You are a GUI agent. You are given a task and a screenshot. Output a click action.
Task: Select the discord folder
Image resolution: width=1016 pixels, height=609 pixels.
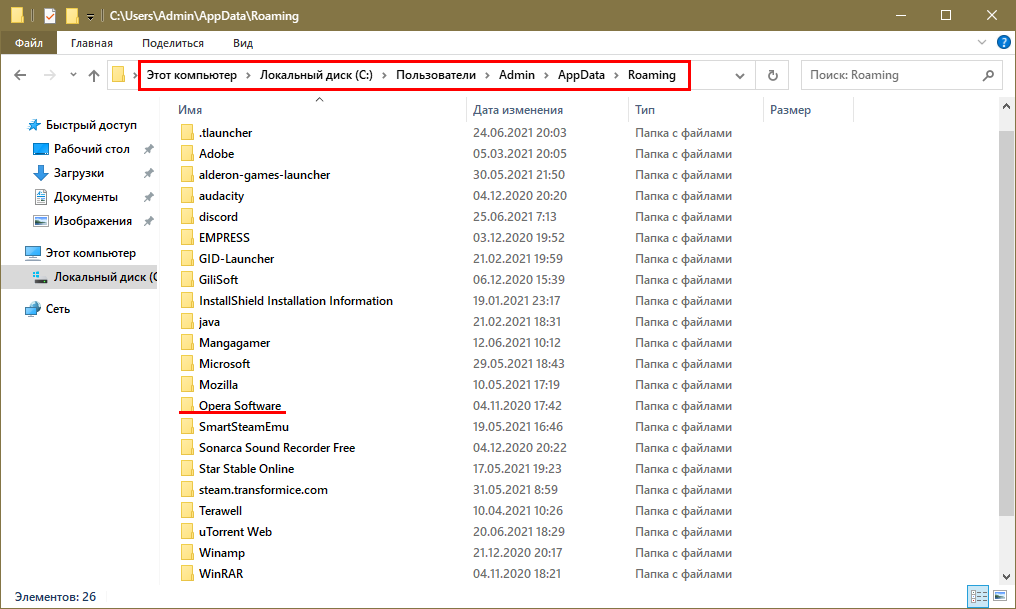pyautogui.click(x=218, y=217)
